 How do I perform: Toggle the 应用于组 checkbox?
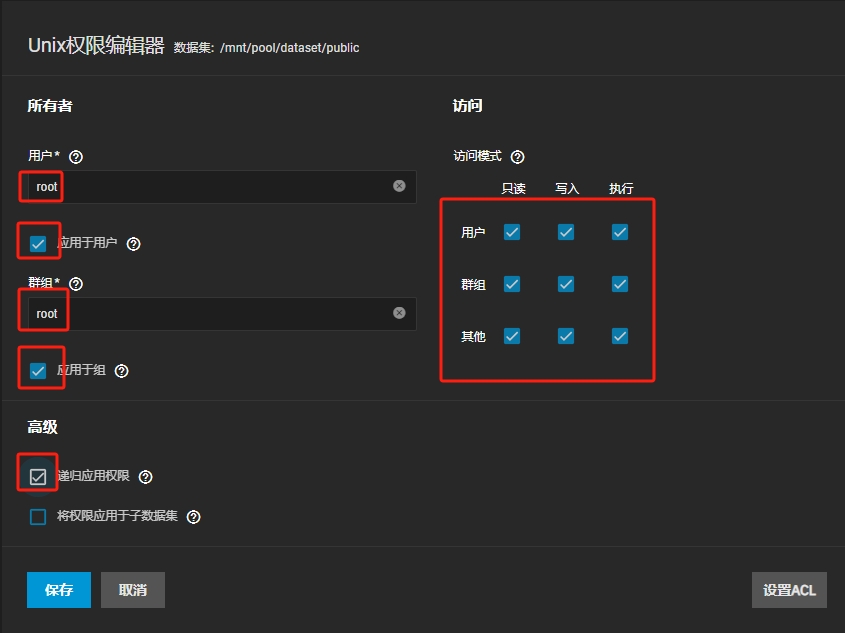click(38, 371)
